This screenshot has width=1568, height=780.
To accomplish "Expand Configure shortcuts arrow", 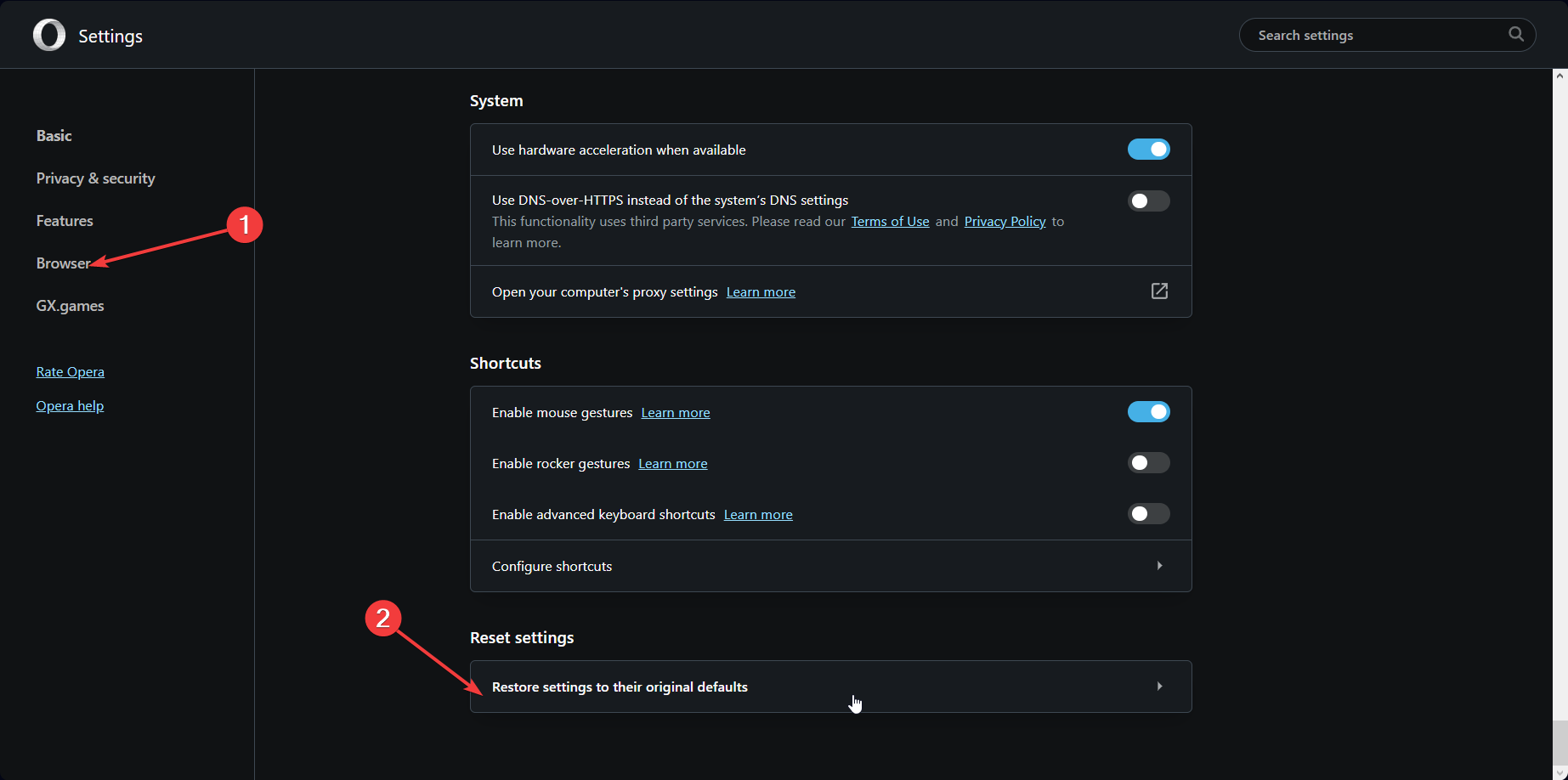I will [1159, 566].
